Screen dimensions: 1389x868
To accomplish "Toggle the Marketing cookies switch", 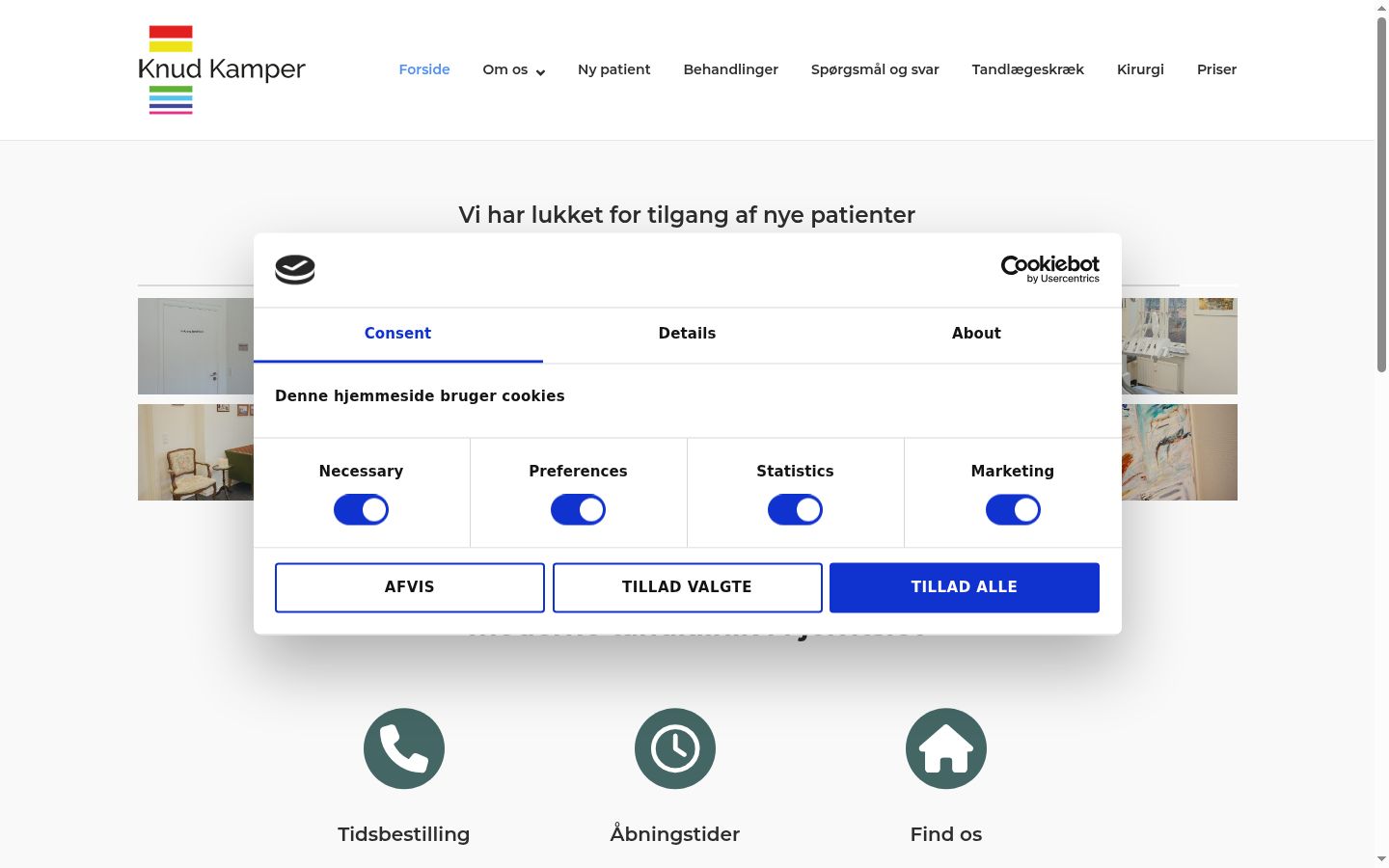I will click(x=1013, y=510).
